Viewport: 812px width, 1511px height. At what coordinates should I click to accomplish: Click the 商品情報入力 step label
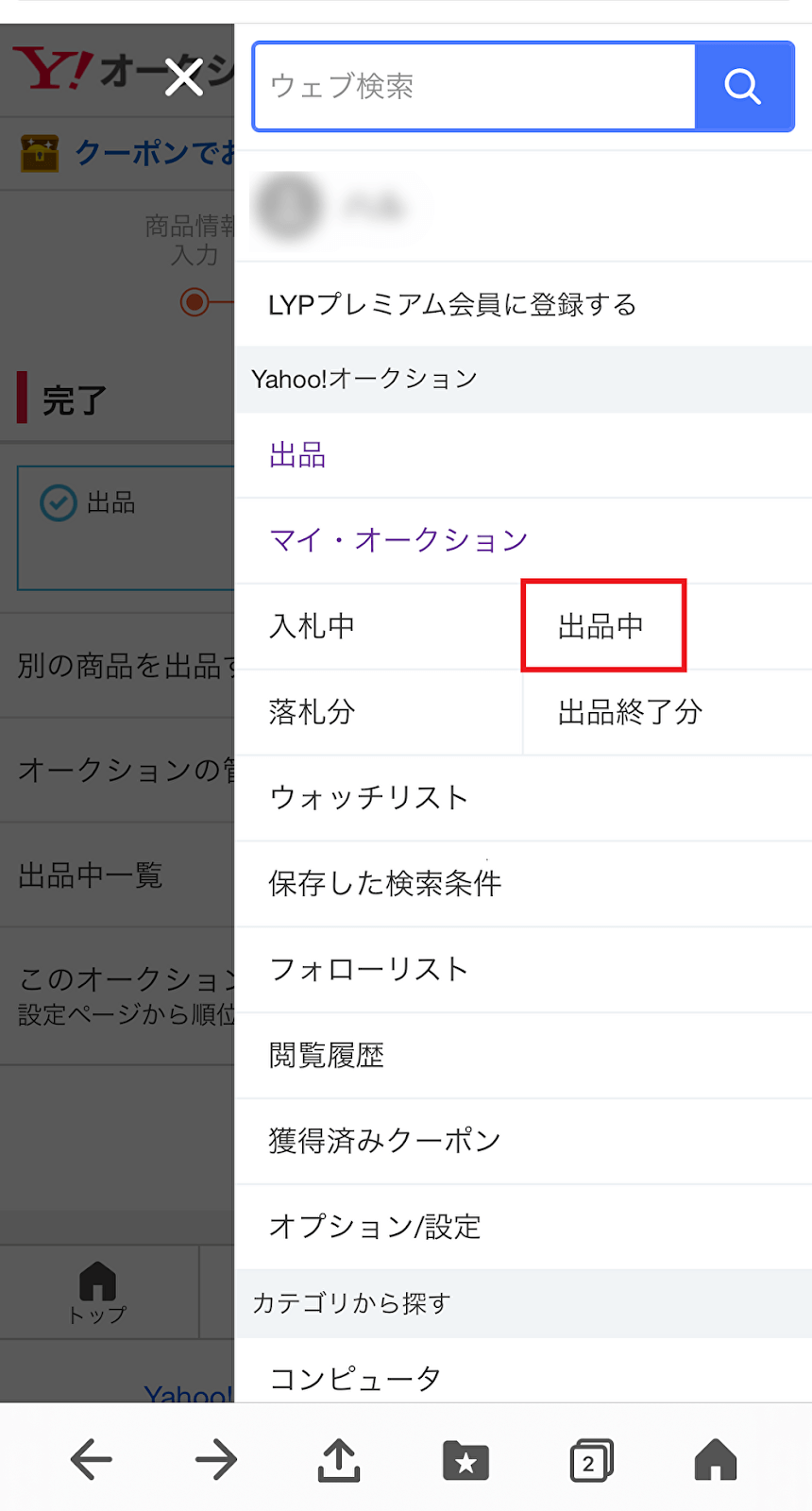191,240
